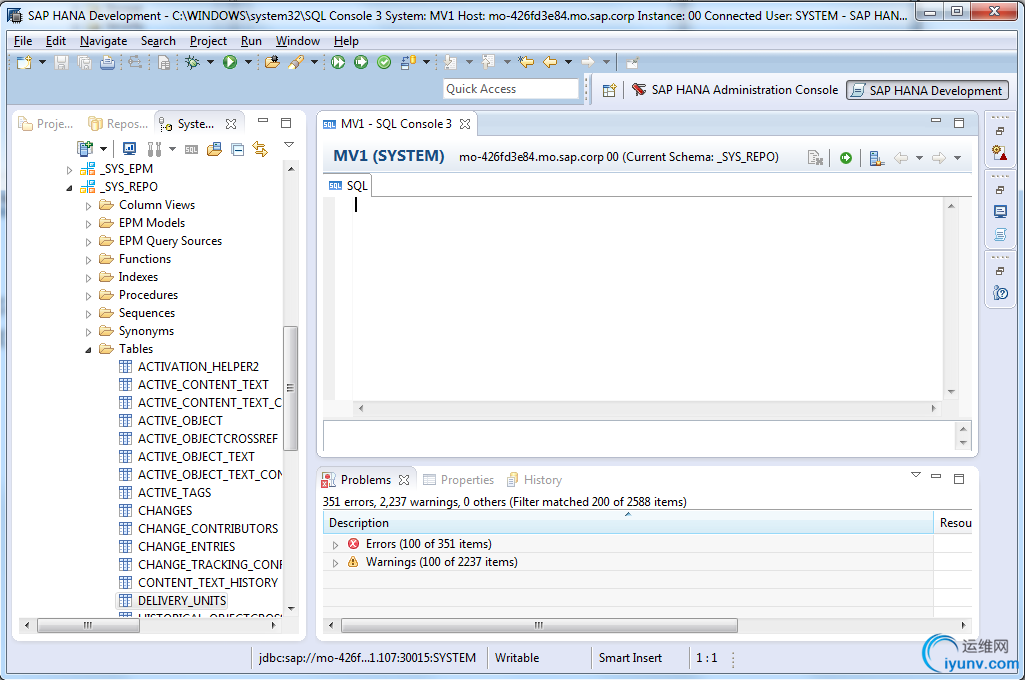Open the Window menu
Screen dimensions: 1025x680
297,41
